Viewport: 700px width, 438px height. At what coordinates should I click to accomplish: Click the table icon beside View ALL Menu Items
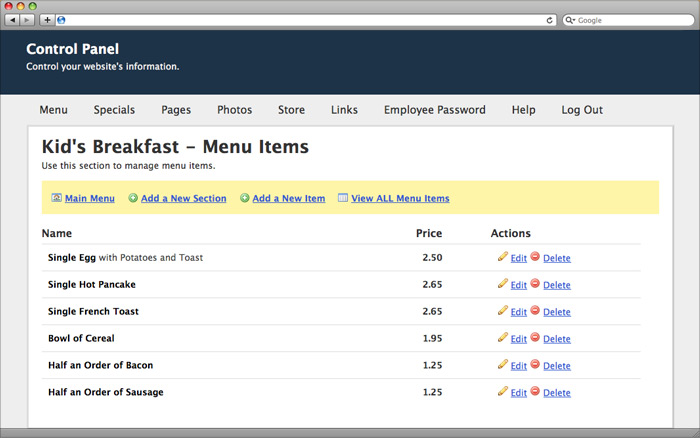[342, 197]
